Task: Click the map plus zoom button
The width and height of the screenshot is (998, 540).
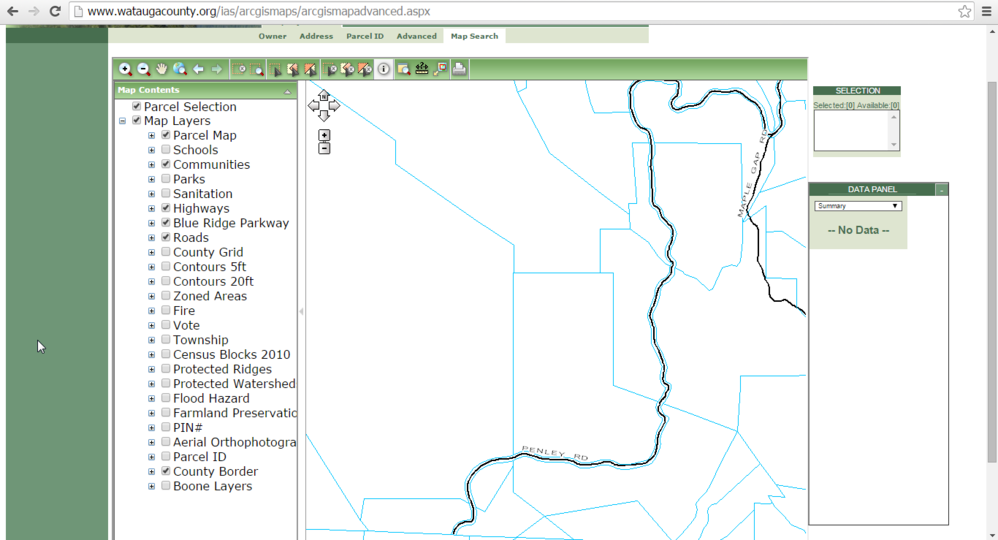Action: pyautogui.click(x=324, y=135)
